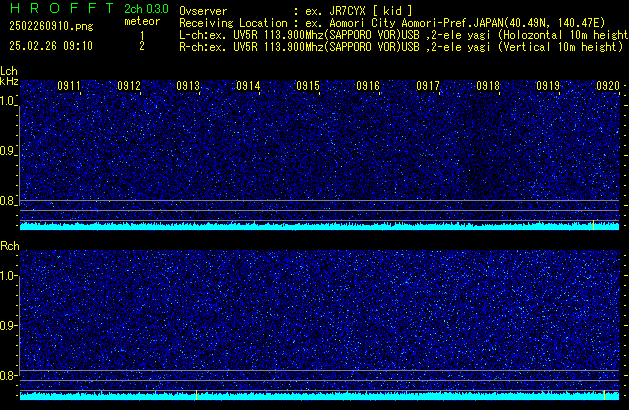The width and height of the screenshot is (629, 410).
Task: Click Rch yellow meteor mark near 0913
Action: (x=197, y=395)
